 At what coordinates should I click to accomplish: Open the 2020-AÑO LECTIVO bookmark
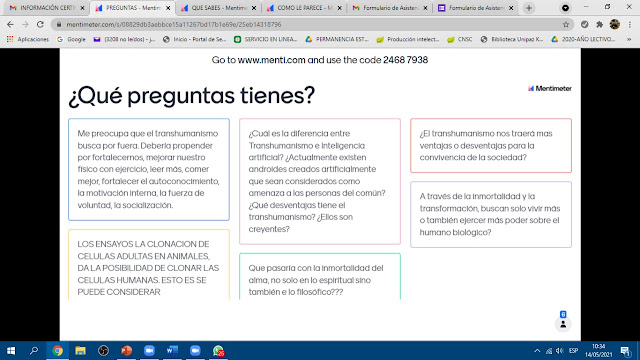(583, 39)
